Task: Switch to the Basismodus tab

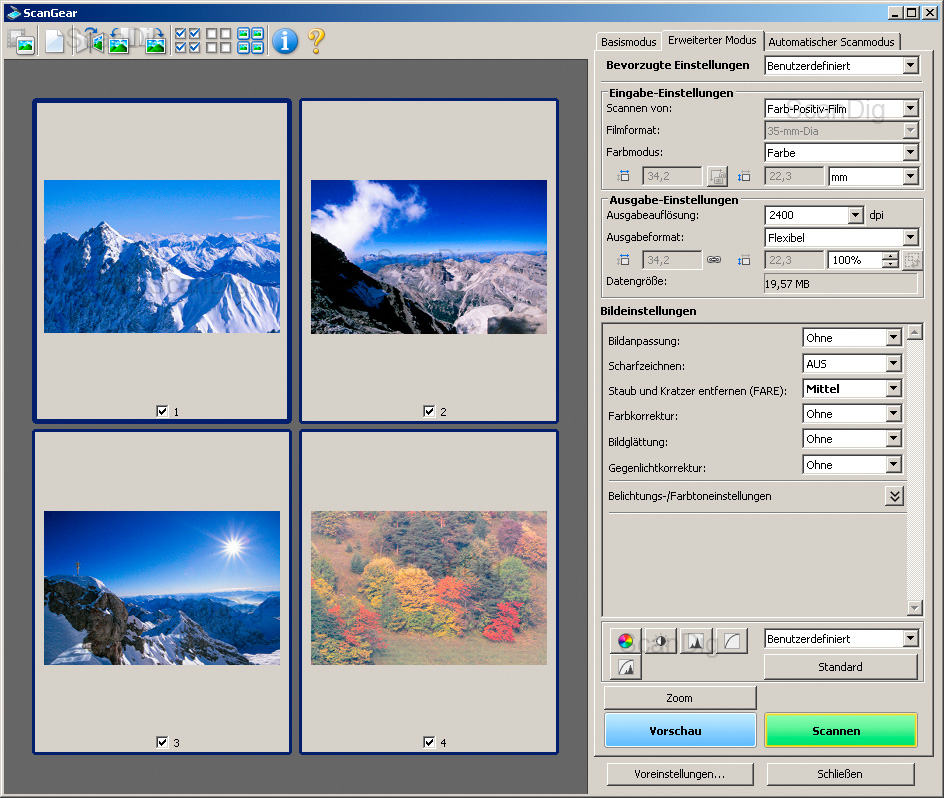Action: pyautogui.click(x=628, y=41)
